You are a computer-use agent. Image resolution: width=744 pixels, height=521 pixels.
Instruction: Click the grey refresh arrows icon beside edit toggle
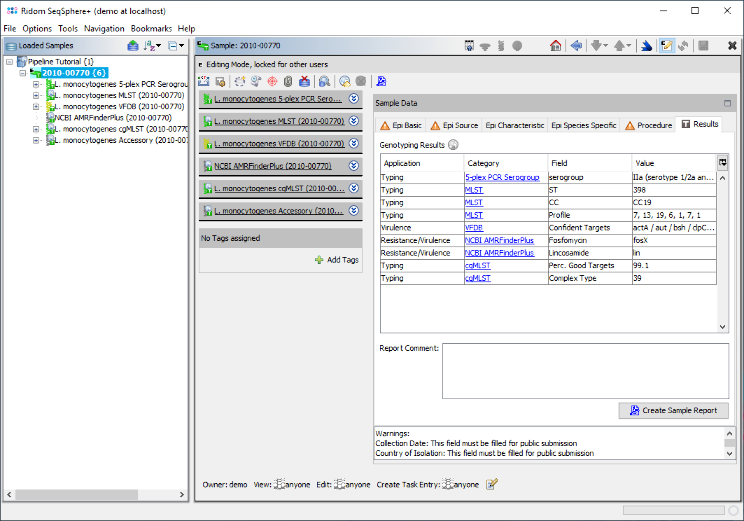(x=683, y=46)
